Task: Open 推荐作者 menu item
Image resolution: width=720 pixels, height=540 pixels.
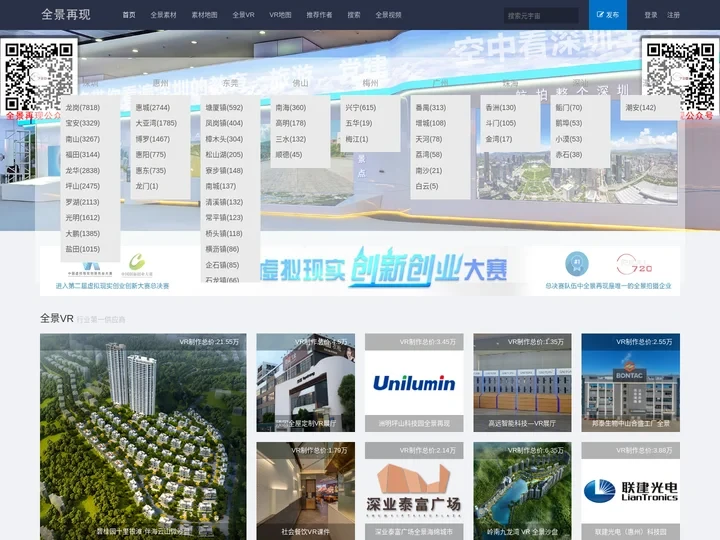Action: pyautogui.click(x=319, y=15)
